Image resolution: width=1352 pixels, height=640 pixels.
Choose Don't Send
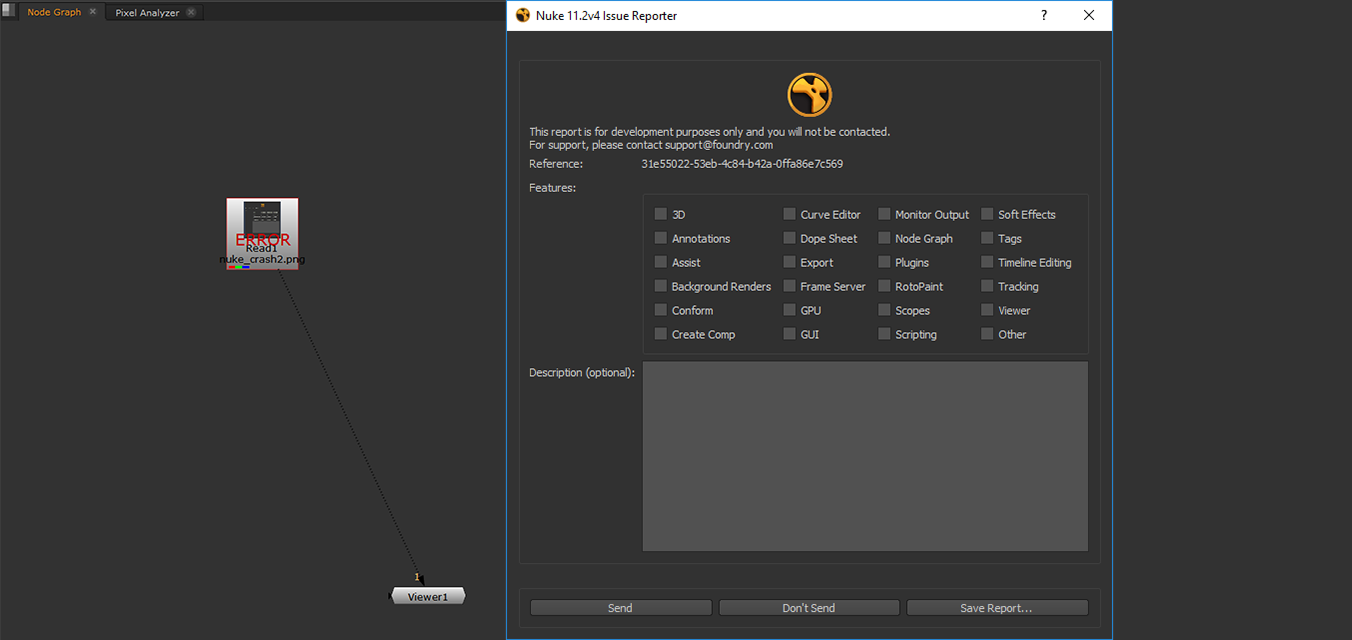pos(809,608)
